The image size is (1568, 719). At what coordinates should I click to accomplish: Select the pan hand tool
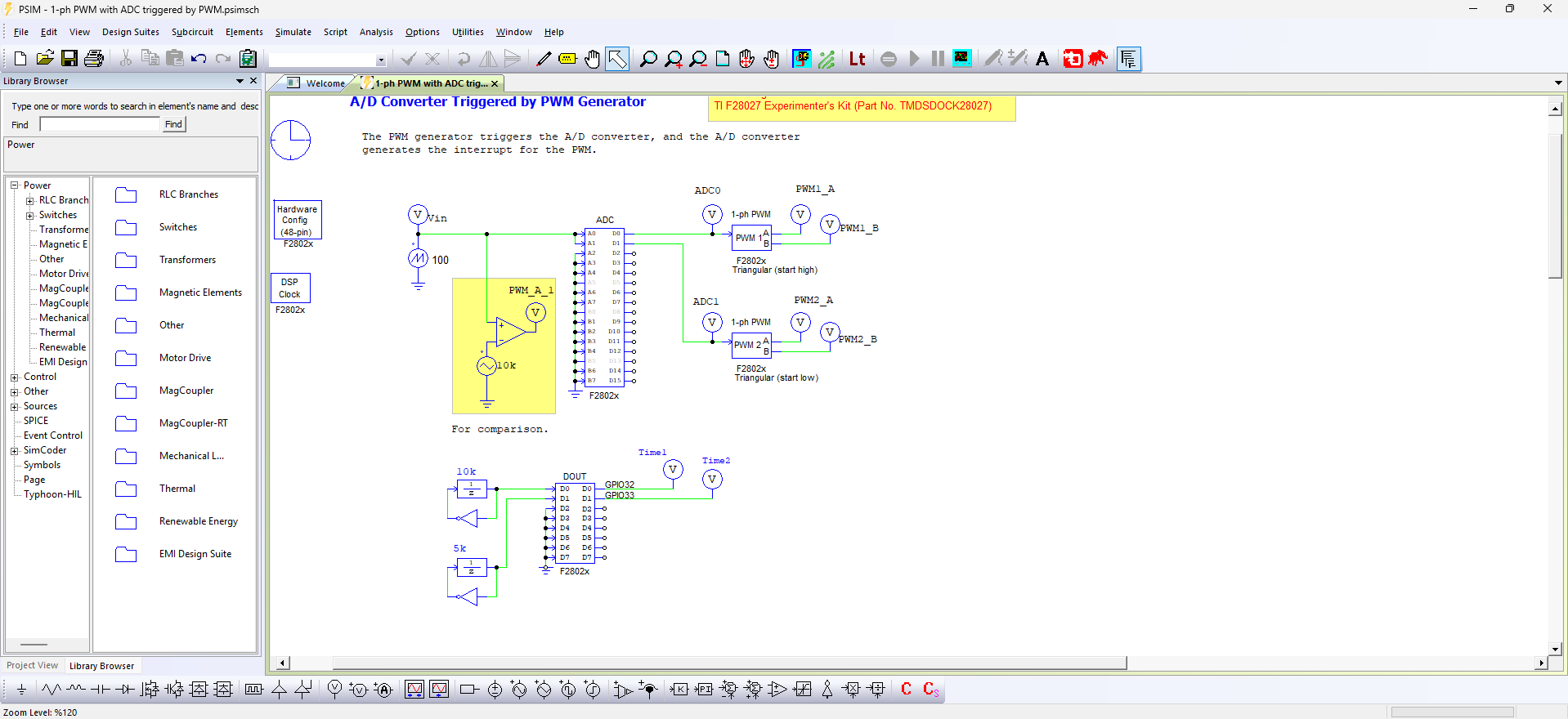(592, 59)
